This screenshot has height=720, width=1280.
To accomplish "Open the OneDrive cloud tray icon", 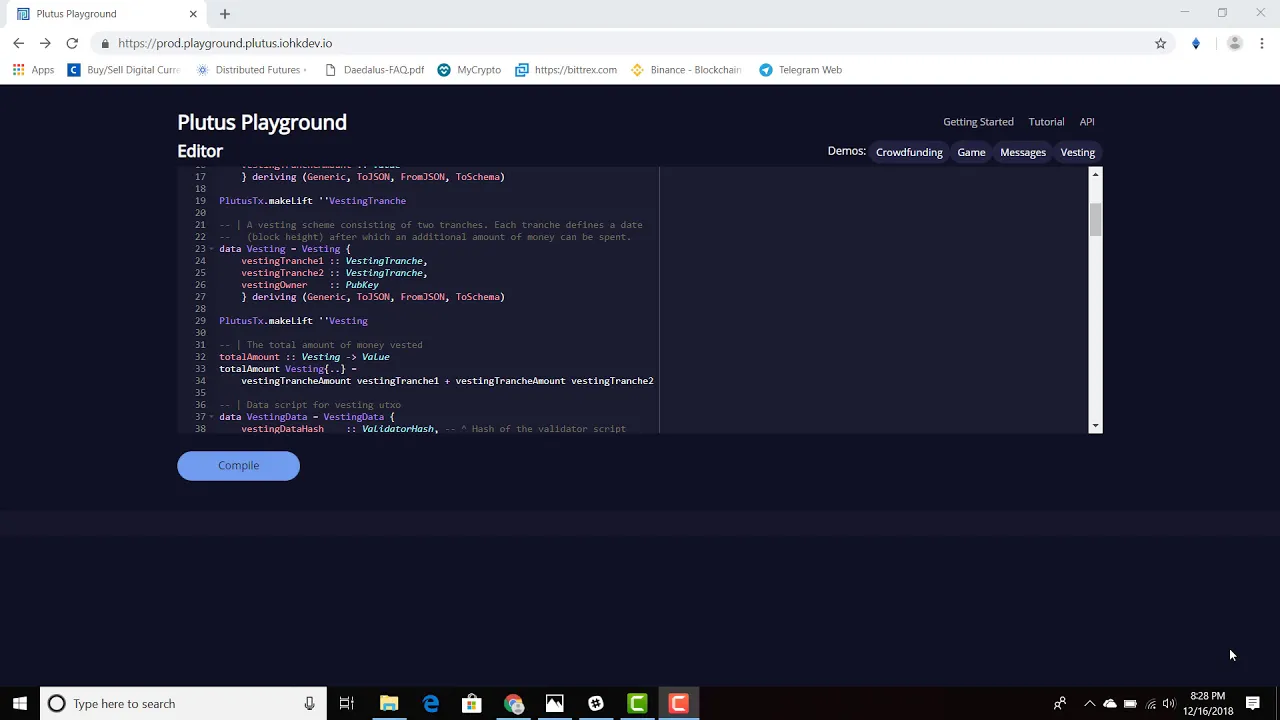I will point(1109,703).
